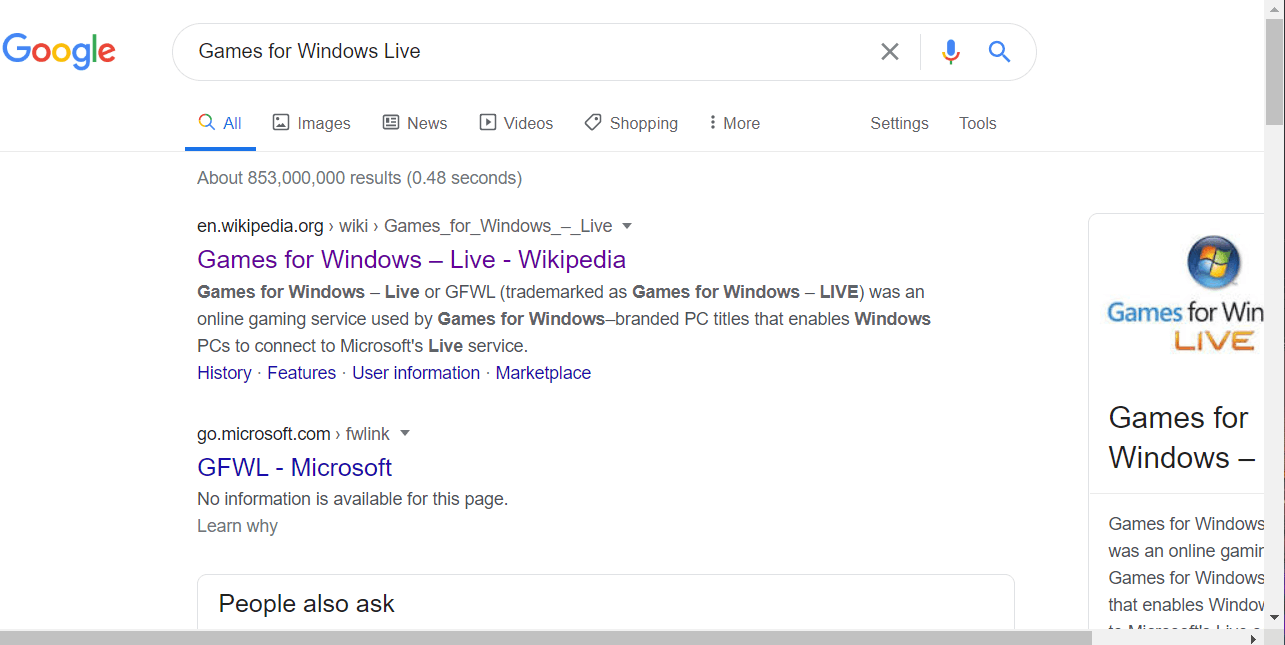
Task: Go to the Videos tab
Action: [x=516, y=123]
